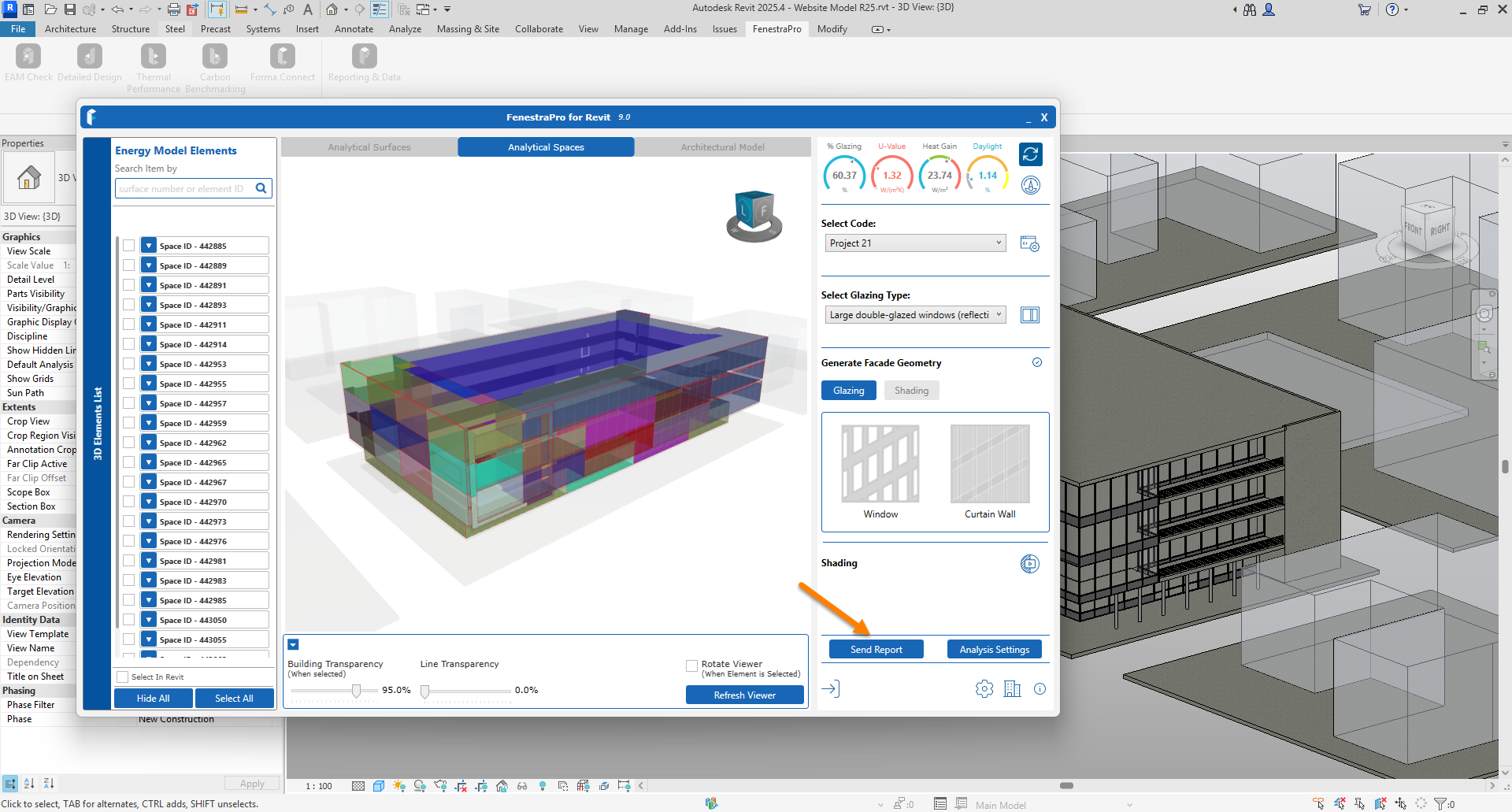The height and width of the screenshot is (812, 1512).
Task: Click the building icon near bottom right
Action: pyautogui.click(x=1012, y=689)
